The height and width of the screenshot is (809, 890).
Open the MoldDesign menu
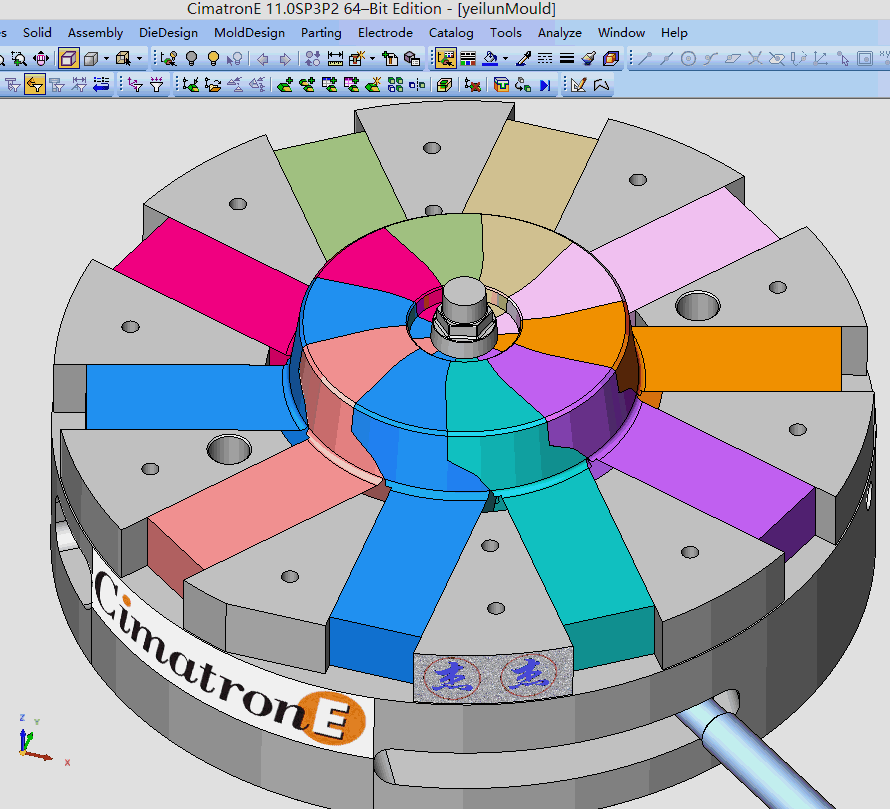(249, 33)
